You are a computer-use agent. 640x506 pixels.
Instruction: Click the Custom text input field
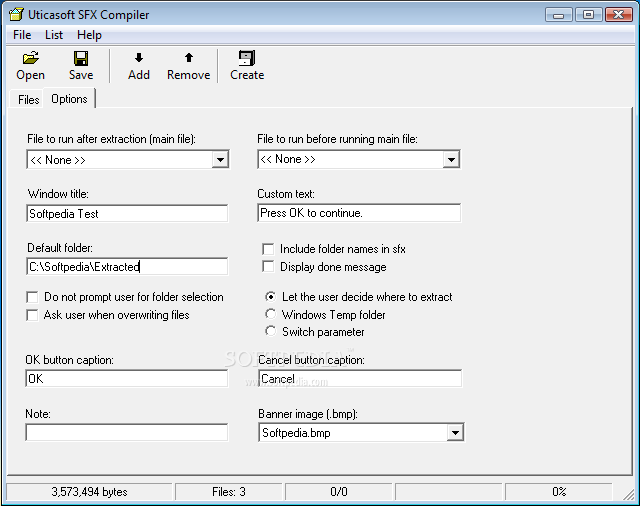(x=359, y=213)
